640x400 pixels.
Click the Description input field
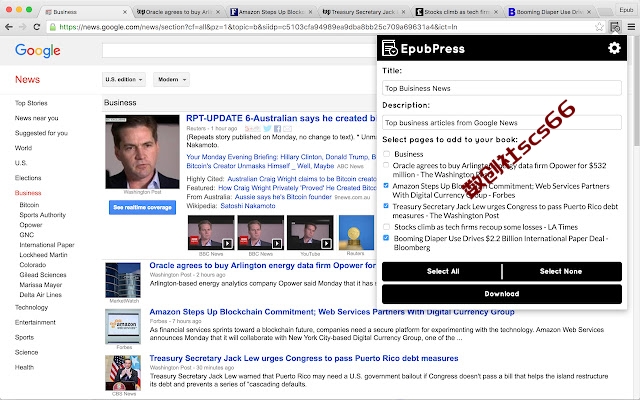click(x=502, y=122)
